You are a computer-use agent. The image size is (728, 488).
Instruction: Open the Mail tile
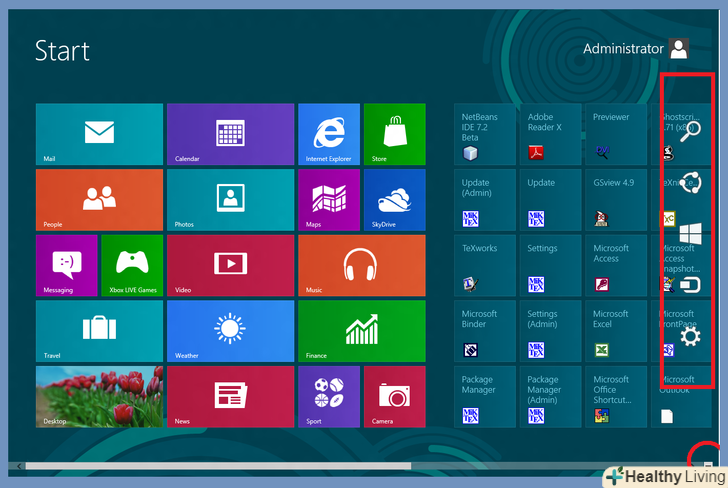[99, 134]
